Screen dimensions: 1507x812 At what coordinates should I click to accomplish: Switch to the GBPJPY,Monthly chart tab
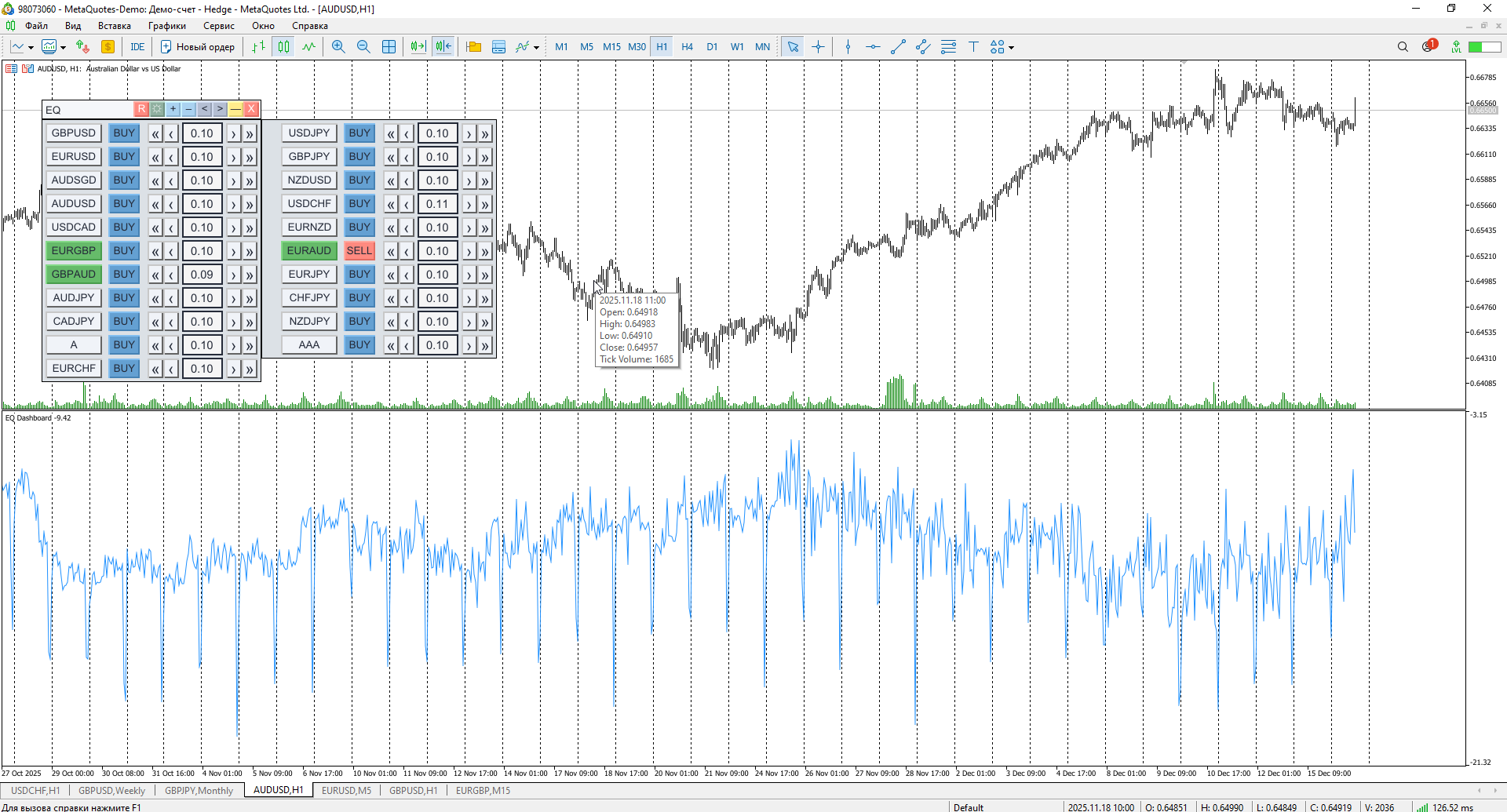pyautogui.click(x=199, y=790)
